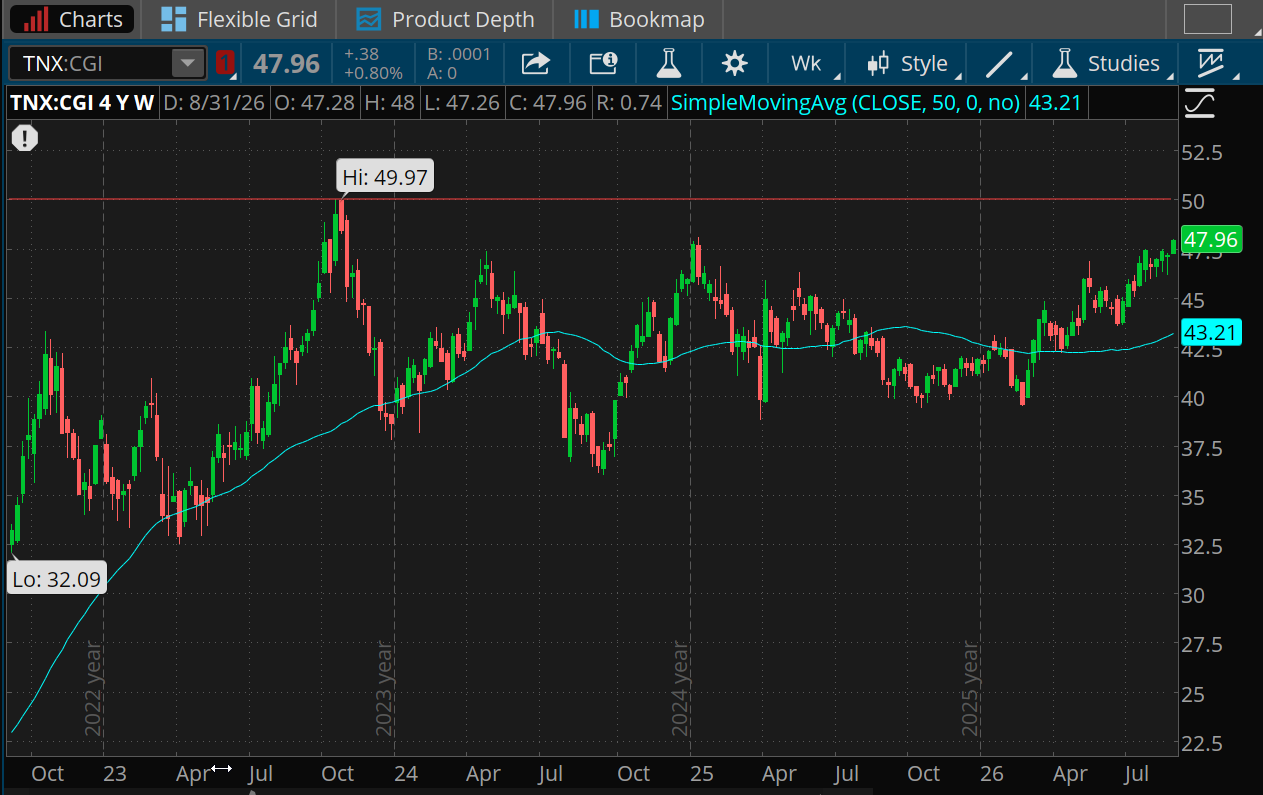Click the red symbol link icon

coord(225,64)
